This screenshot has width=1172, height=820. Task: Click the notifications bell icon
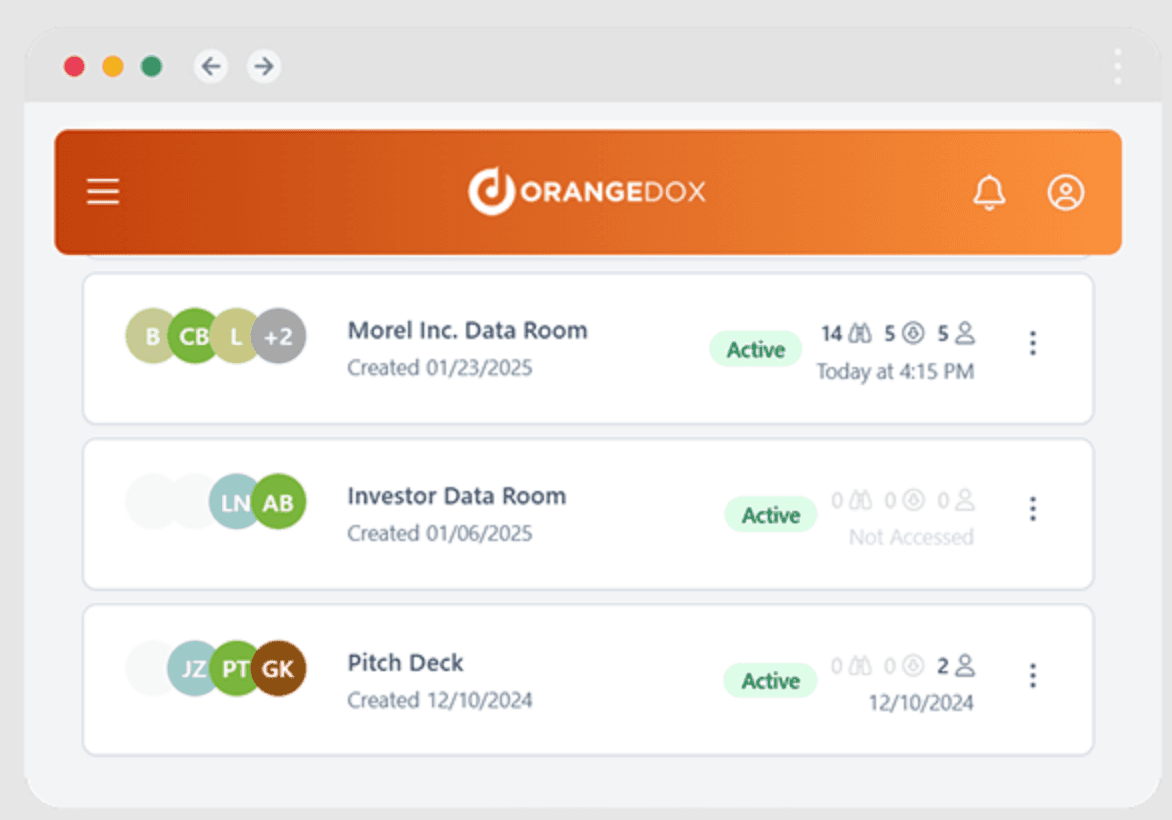pos(990,192)
